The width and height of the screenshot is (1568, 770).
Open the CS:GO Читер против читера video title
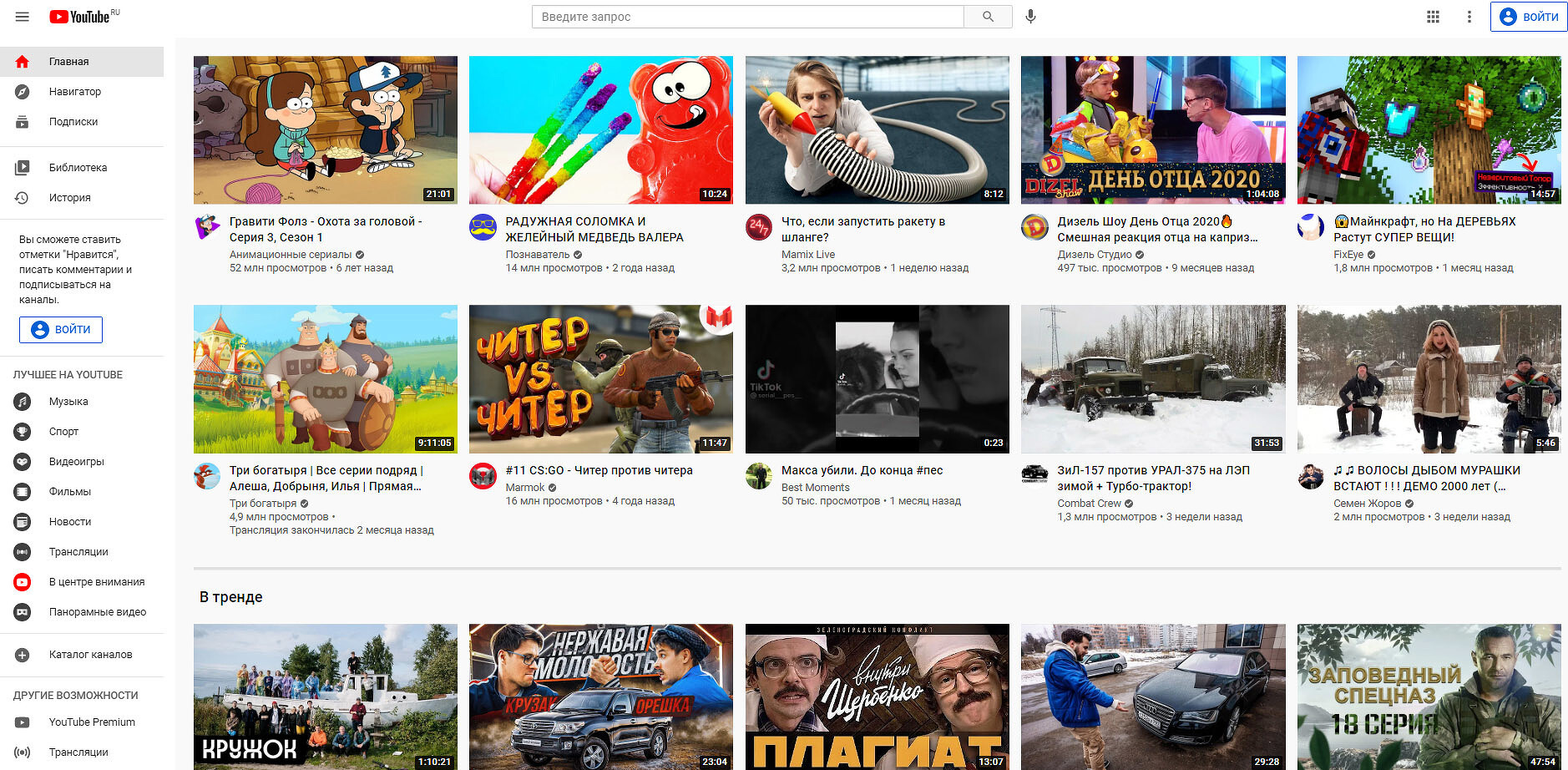pos(599,470)
